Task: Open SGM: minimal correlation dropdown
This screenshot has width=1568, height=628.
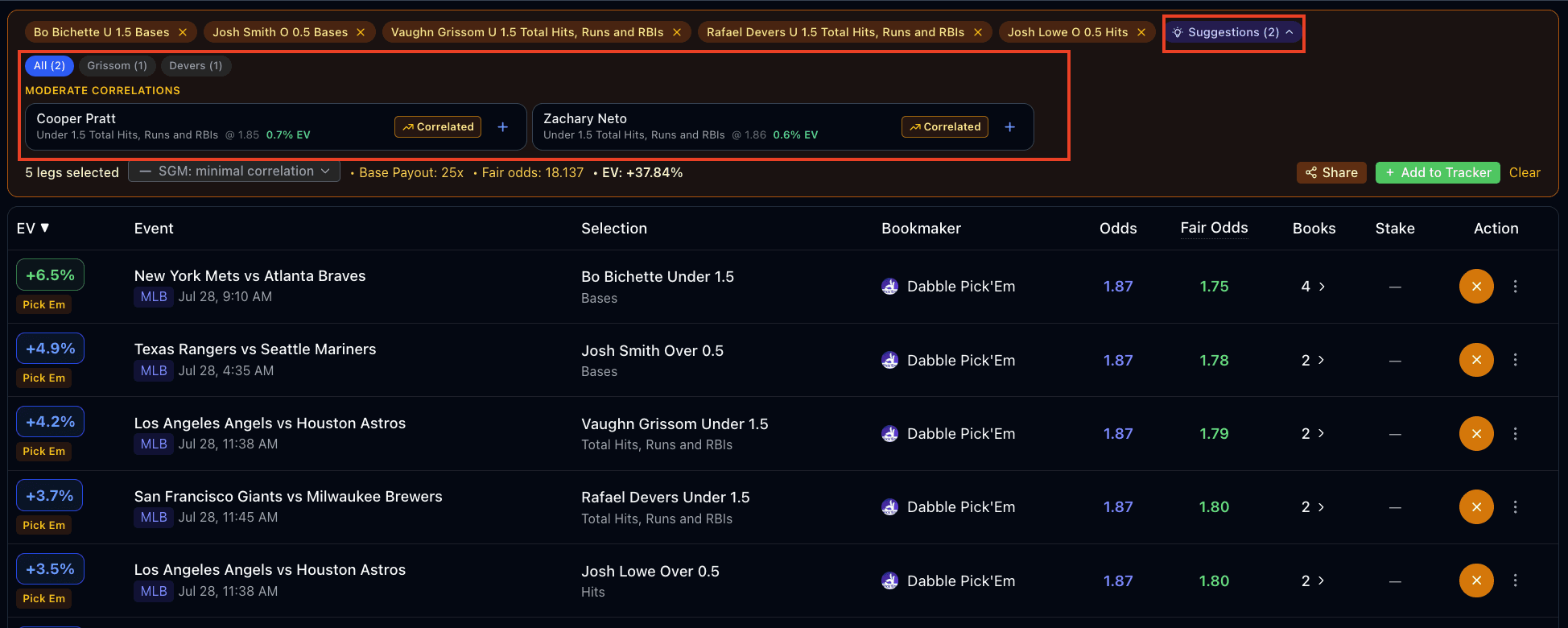Action: (234, 171)
